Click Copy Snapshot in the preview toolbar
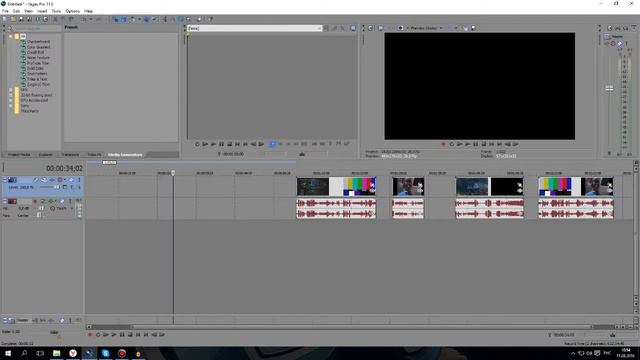 [465, 28]
